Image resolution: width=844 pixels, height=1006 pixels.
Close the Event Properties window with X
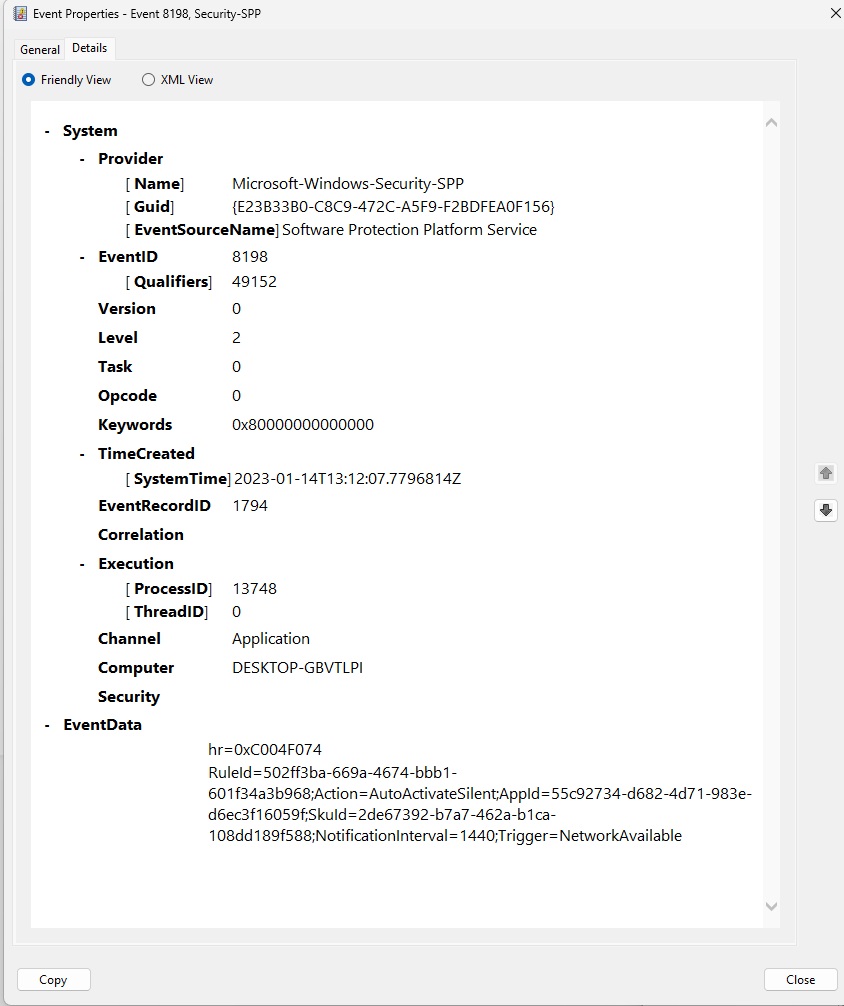[x=835, y=13]
